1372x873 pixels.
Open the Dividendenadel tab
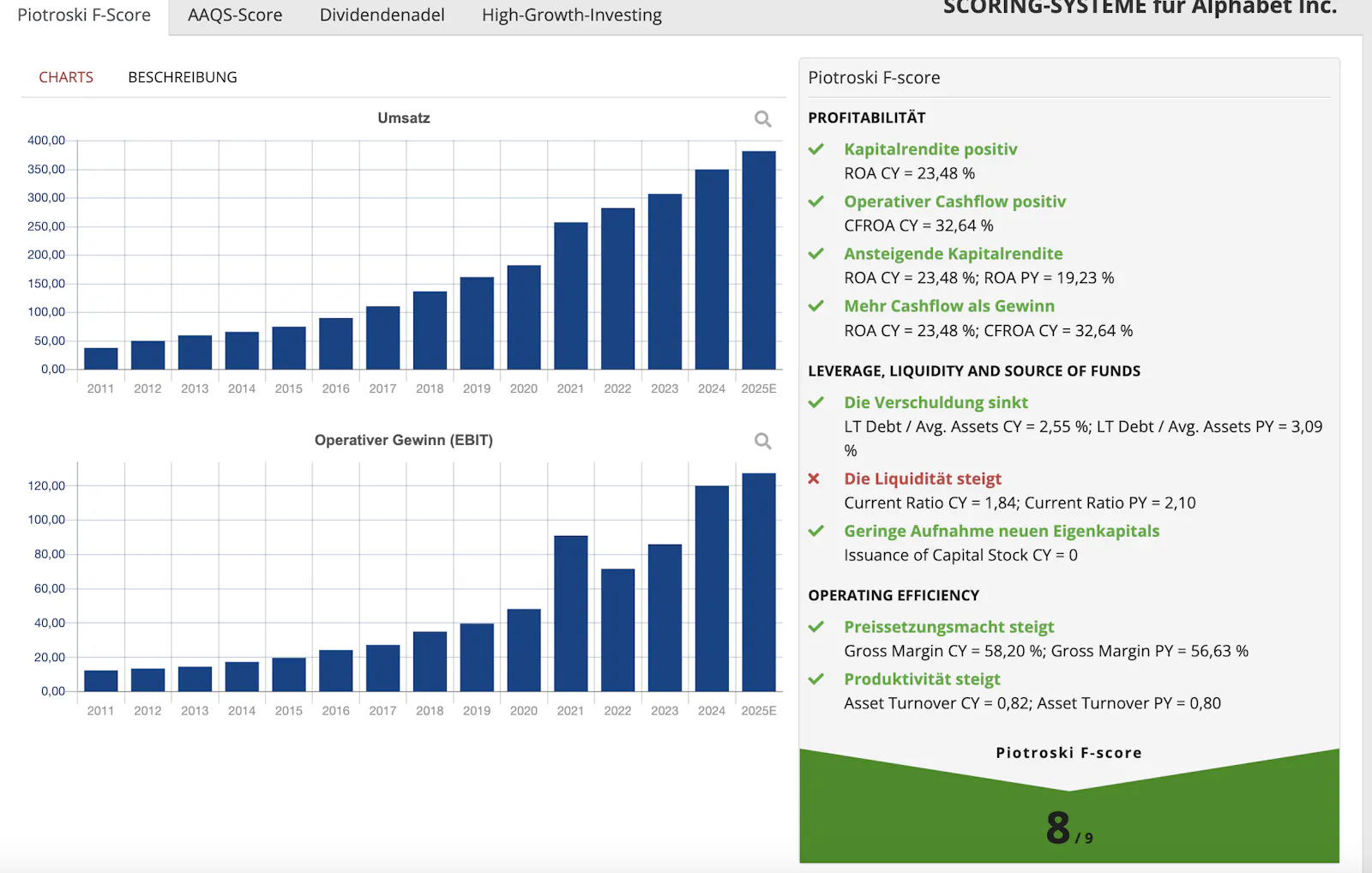click(x=382, y=15)
